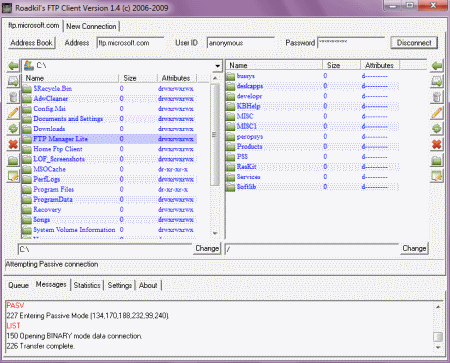Click the local file list scrollbar thumb

(215, 134)
